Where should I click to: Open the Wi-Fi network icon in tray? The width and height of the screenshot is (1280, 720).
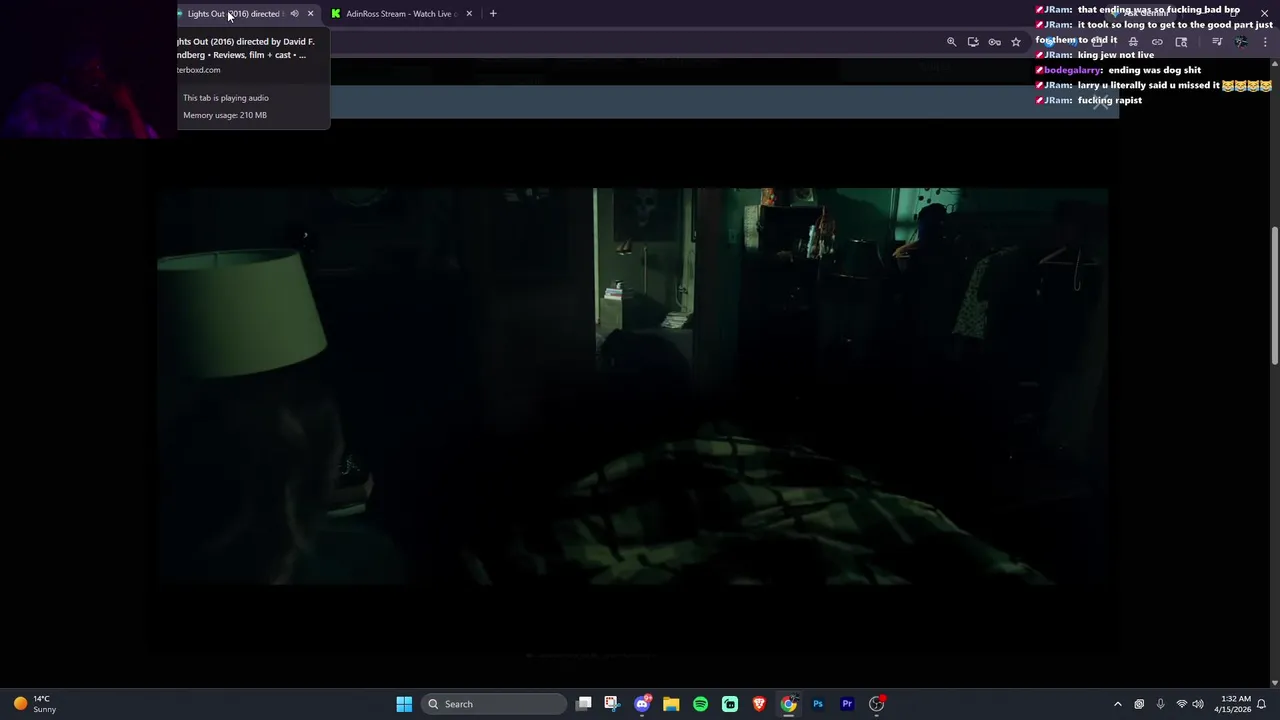[x=1181, y=704]
